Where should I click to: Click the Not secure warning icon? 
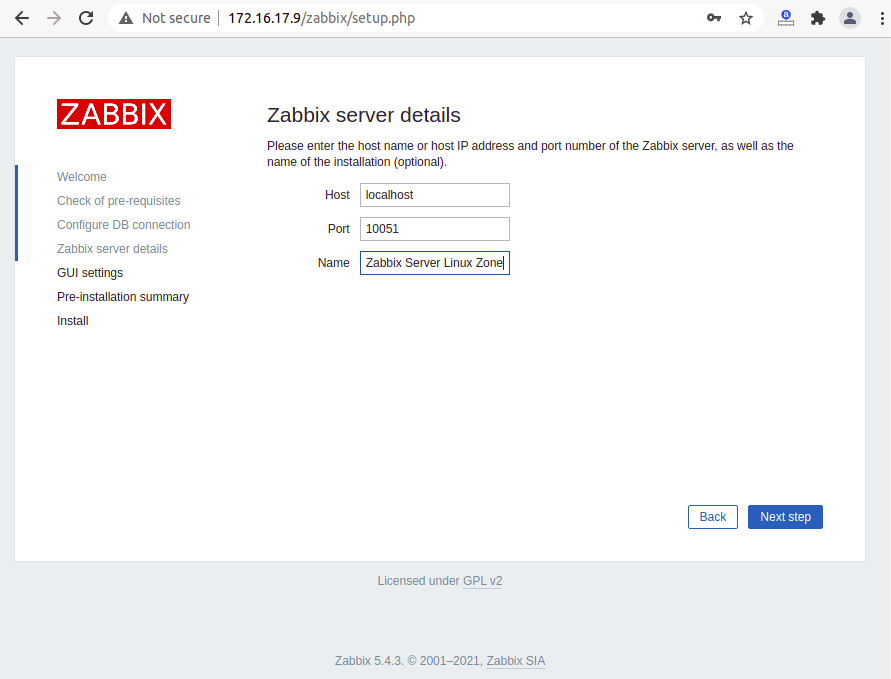pyautogui.click(x=126, y=18)
